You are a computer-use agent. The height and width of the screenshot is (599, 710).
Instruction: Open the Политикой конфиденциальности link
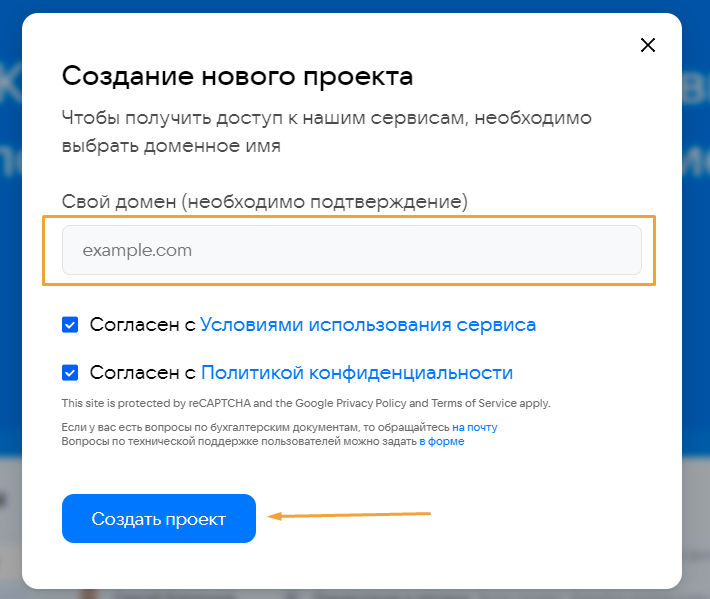pyautogui.click(x=357, y=373)
